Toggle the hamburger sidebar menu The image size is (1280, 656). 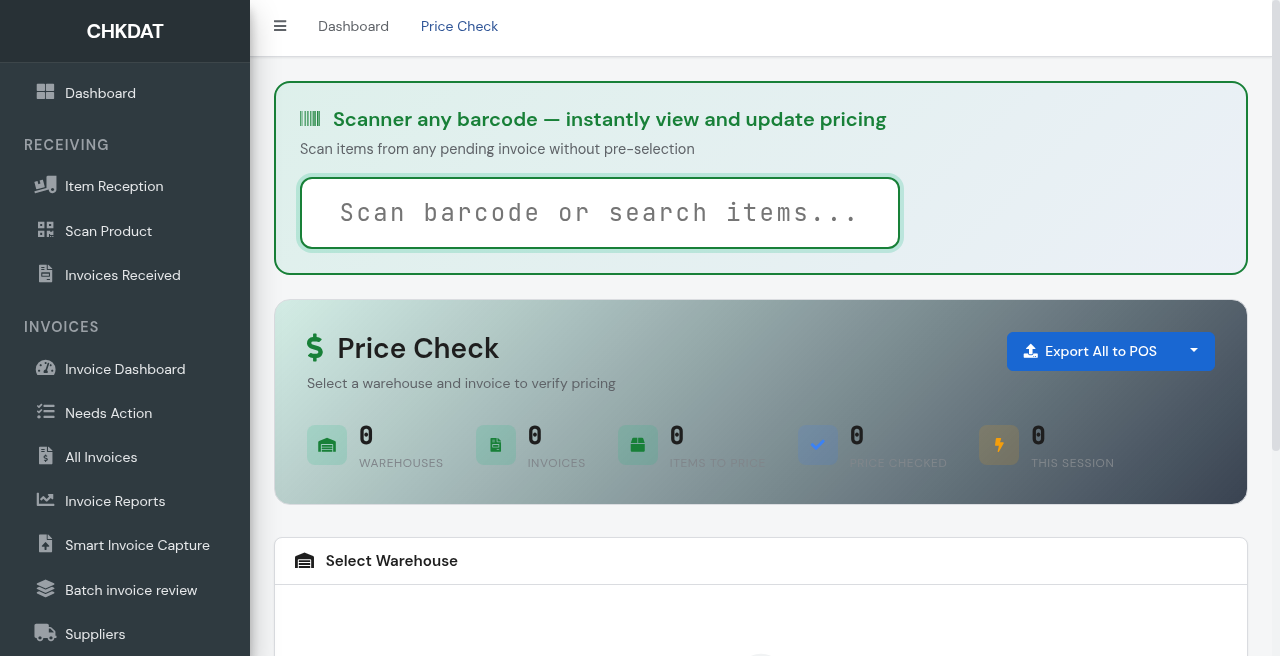[x=280, y=26]
